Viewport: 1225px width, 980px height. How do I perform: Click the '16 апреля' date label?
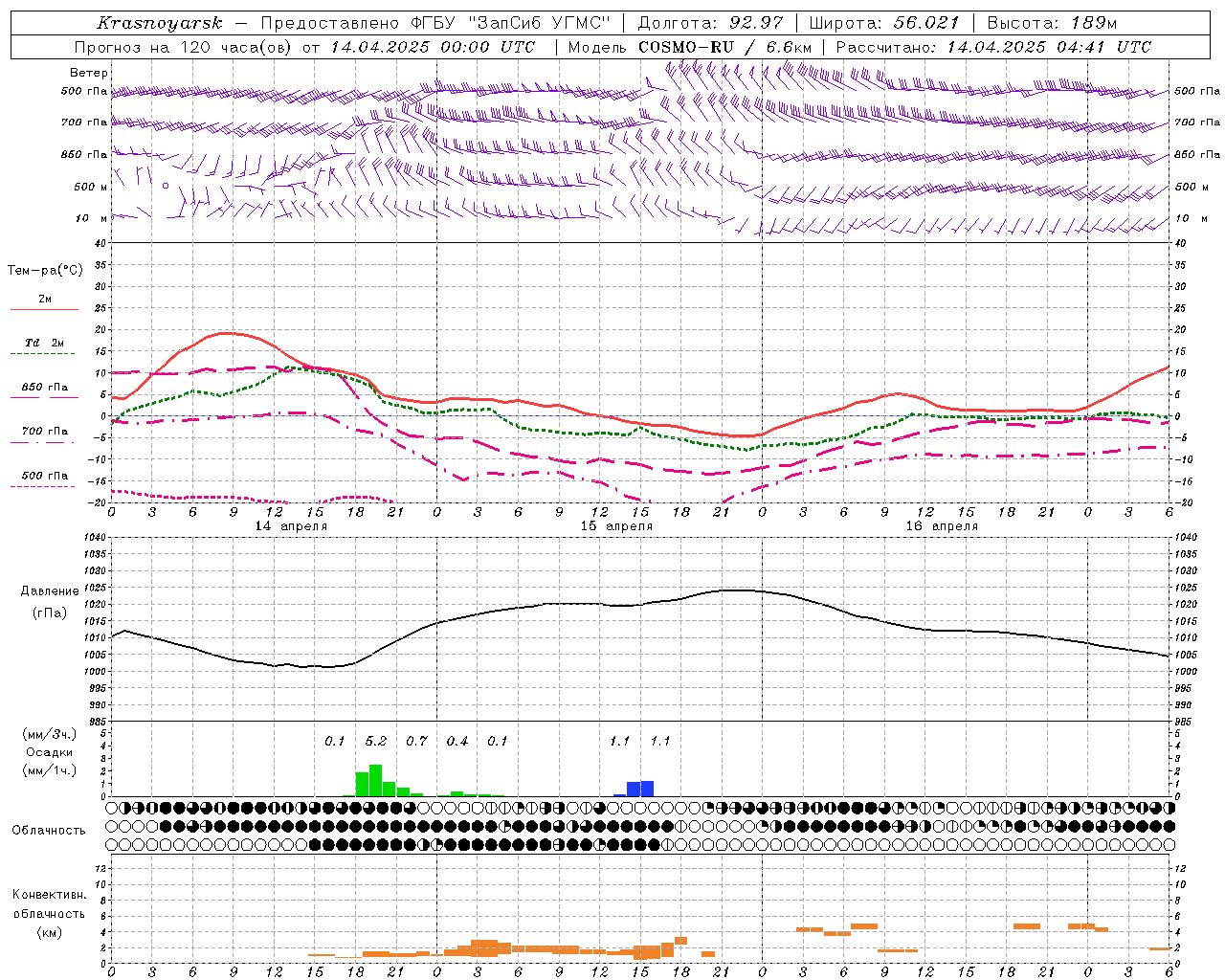click(942, 526)
